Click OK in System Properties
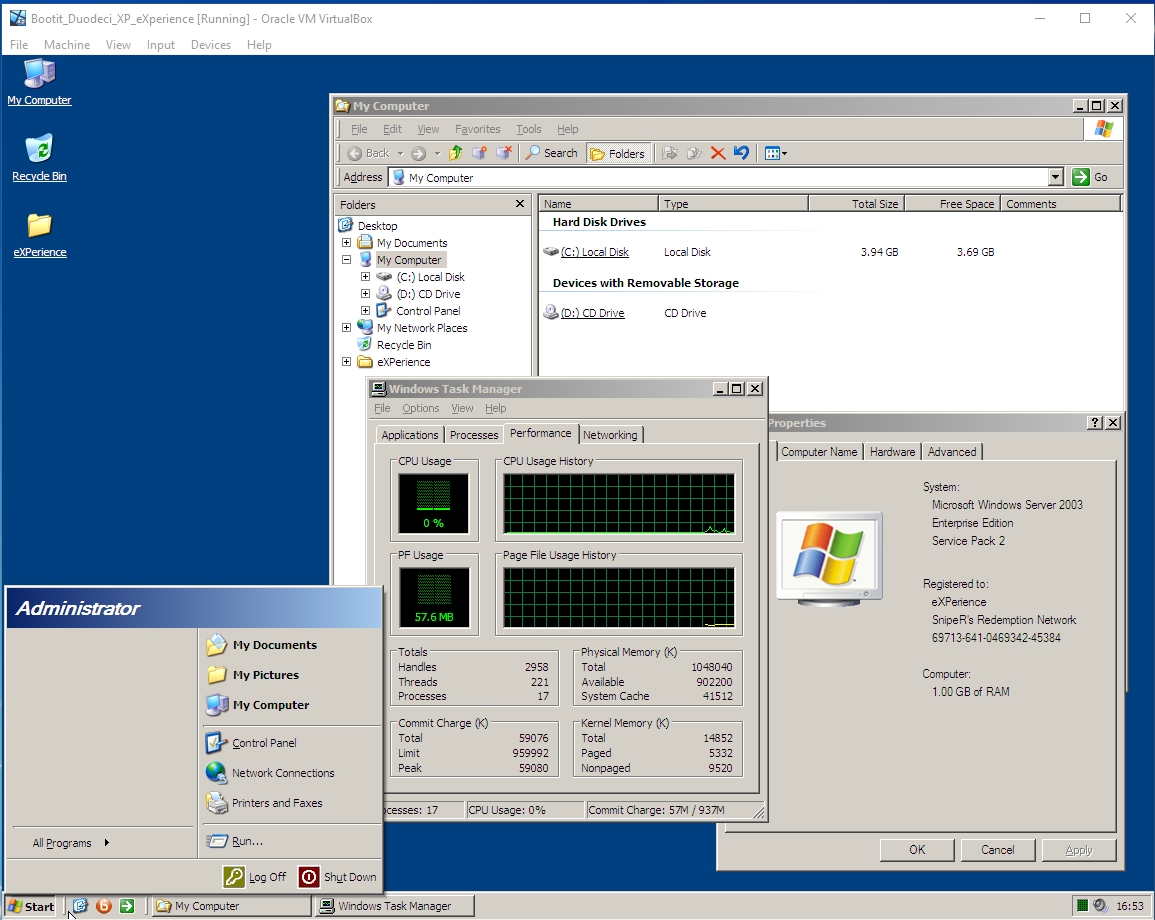1155x920 pixels. pyautogui.click(x=916, y=849)
